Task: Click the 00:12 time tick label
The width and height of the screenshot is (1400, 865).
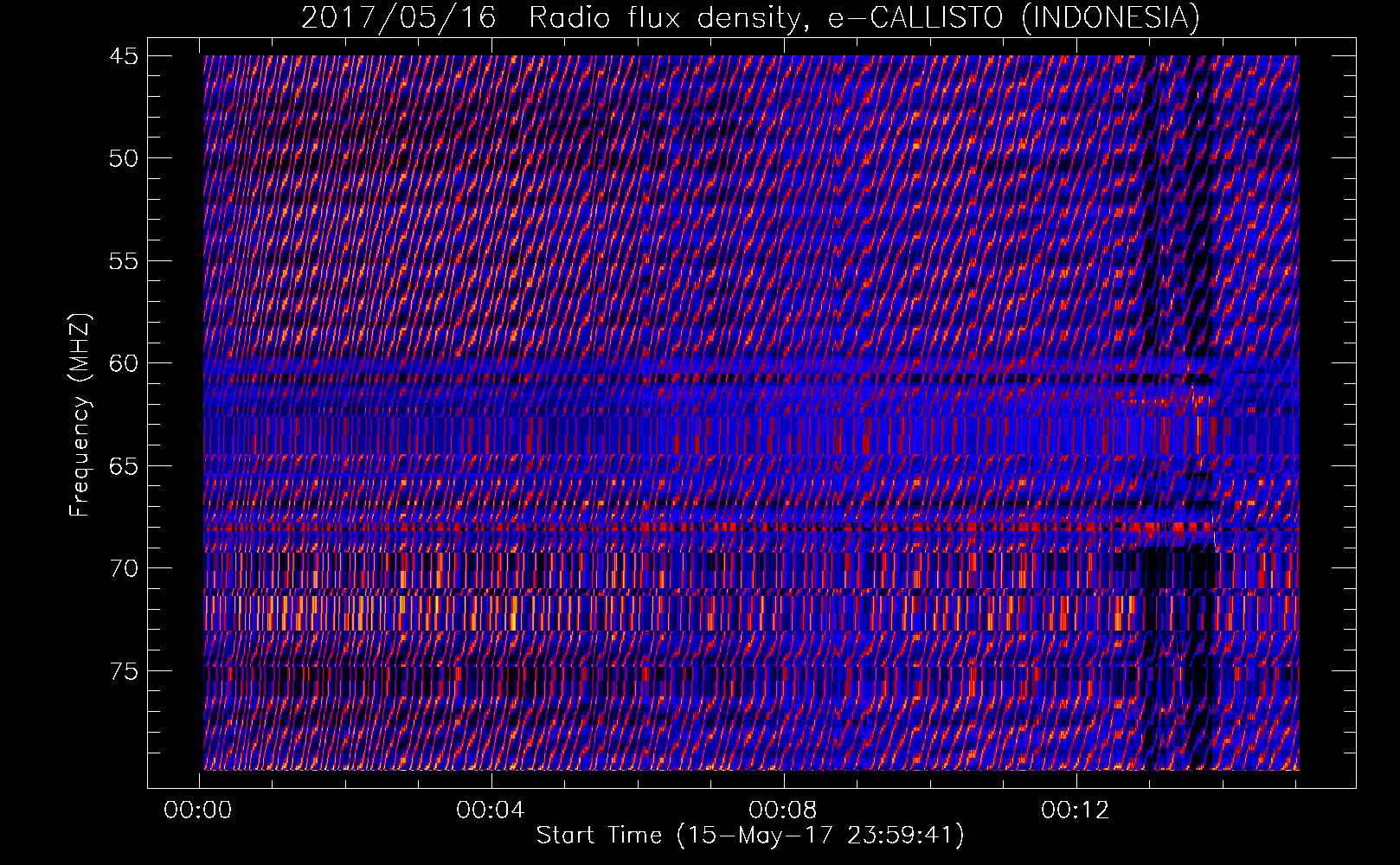Action: coord(1076,811)
